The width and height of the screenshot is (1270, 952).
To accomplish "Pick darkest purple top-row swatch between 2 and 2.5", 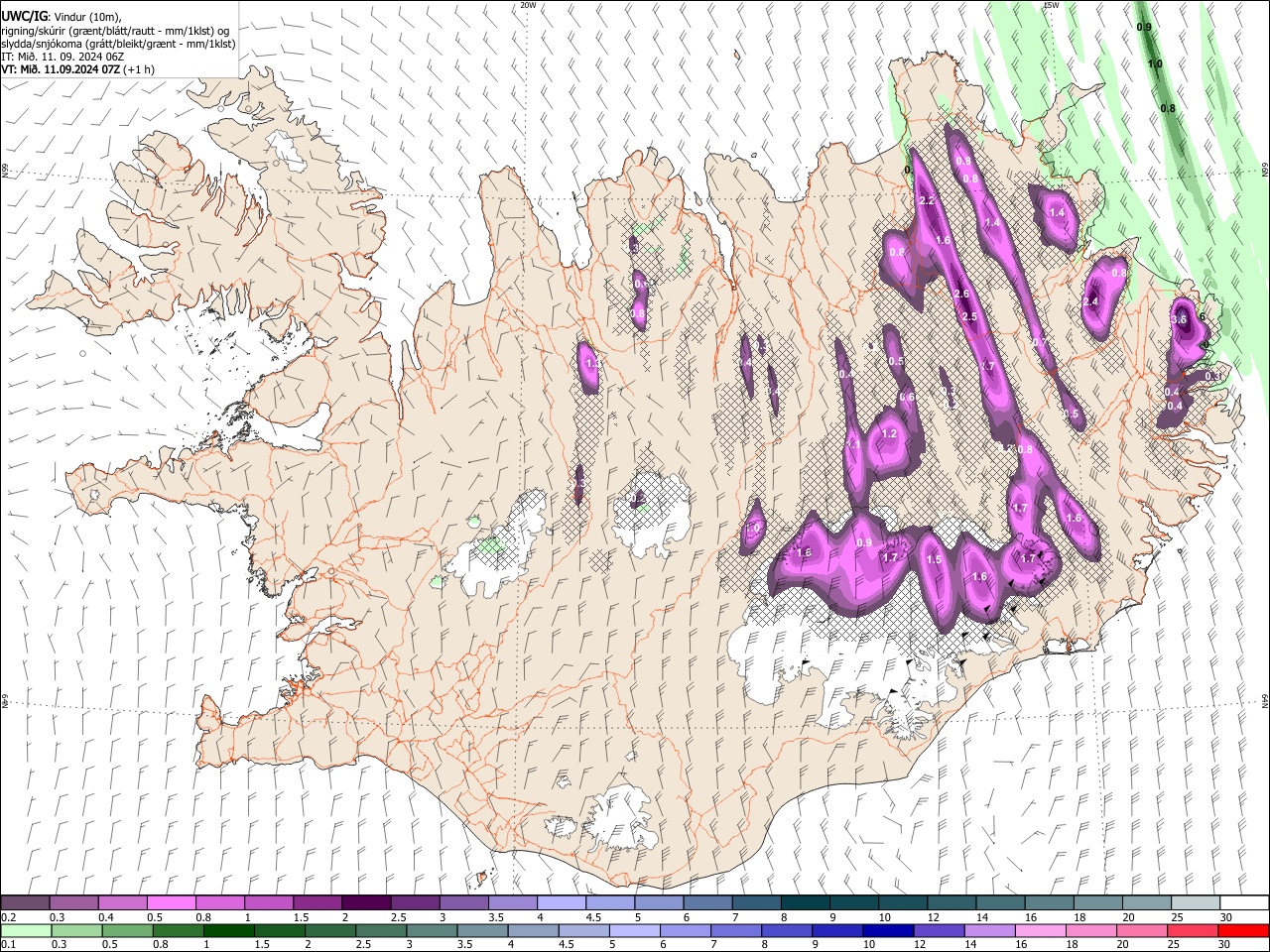I will [x=366, y=903].
